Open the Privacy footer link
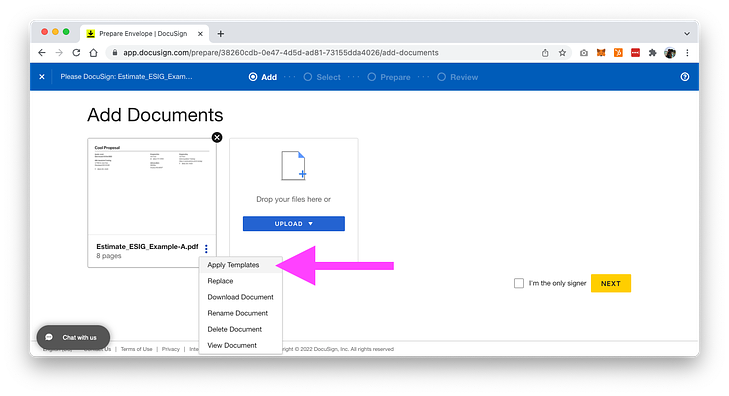Viewport: 729px width, 396px height. (171, 349)
